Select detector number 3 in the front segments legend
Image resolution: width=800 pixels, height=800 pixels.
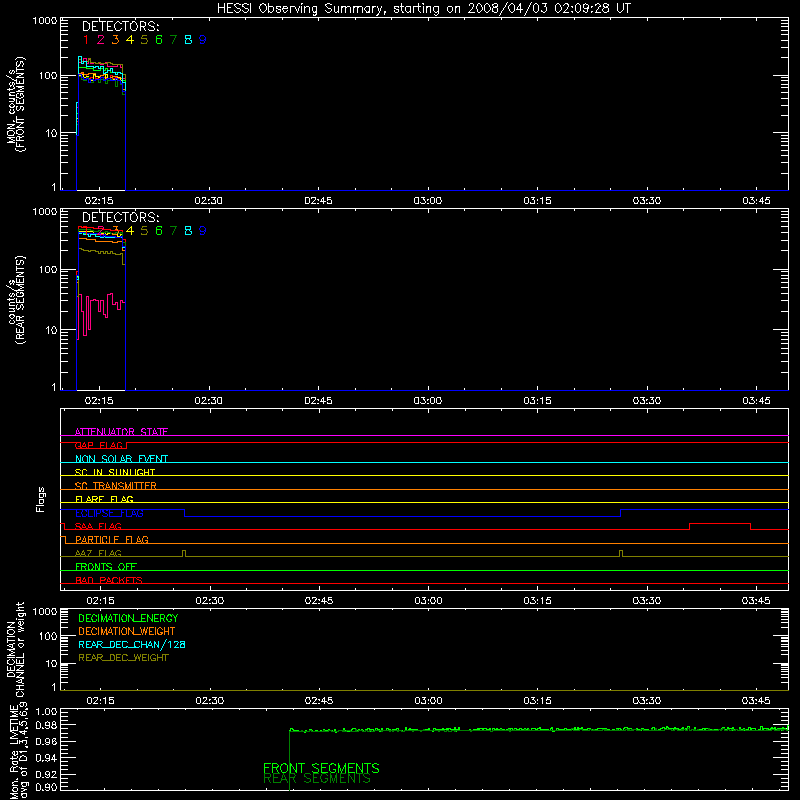pos(115,40)
